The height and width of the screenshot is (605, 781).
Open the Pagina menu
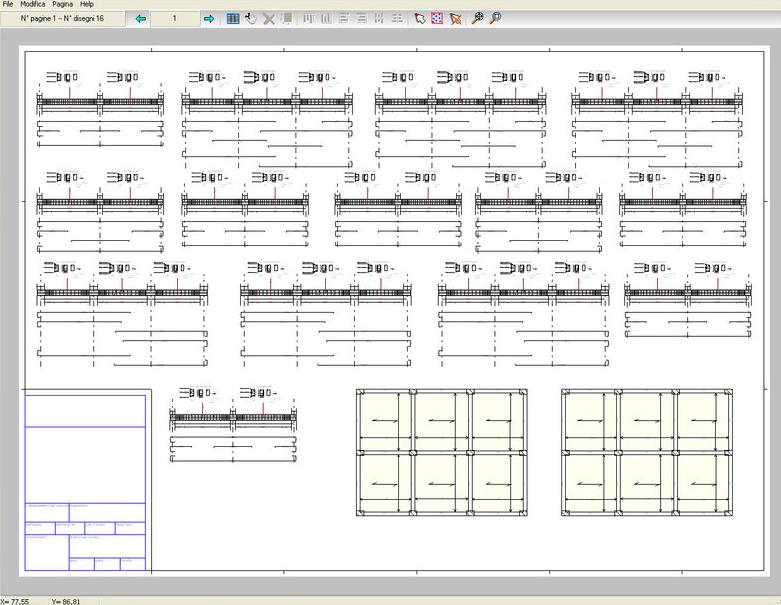click(x=63, y=4)
